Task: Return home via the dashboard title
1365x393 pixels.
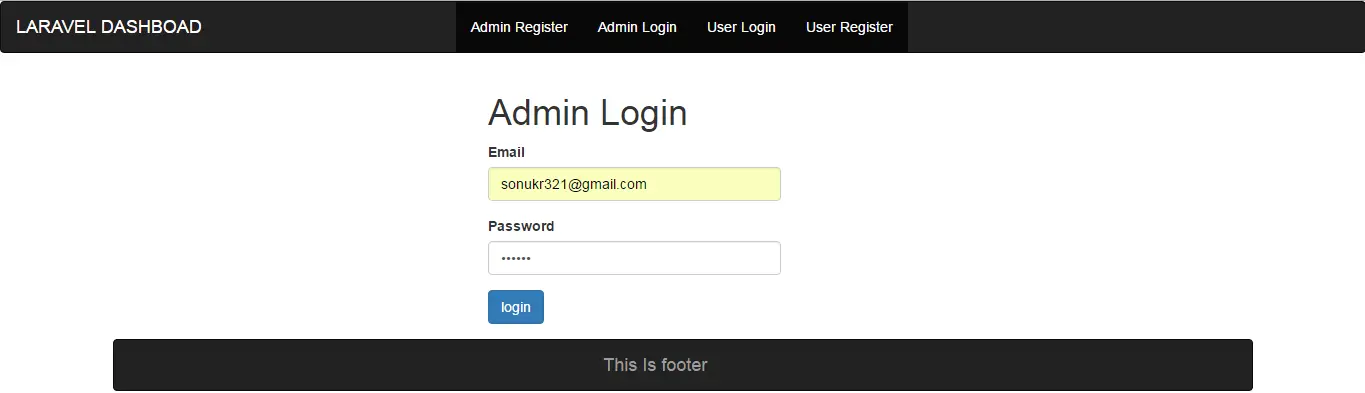Action: click(109, 27)
